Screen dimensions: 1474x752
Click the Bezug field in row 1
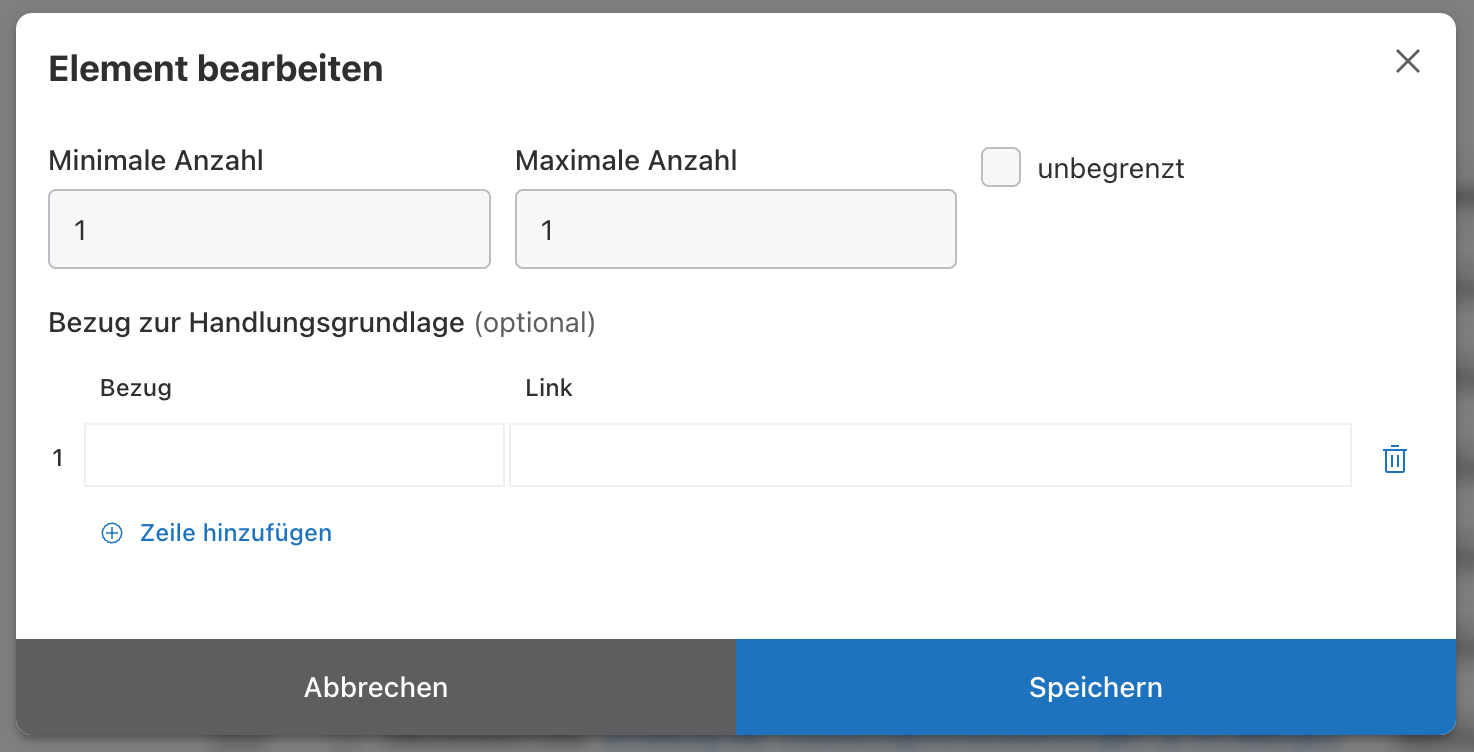[294, 456]
